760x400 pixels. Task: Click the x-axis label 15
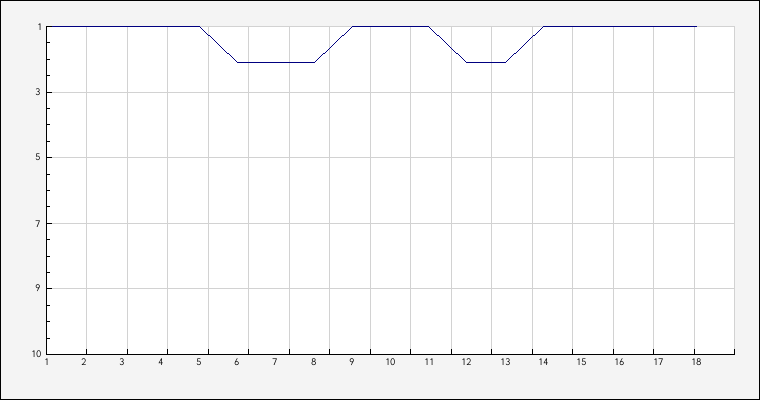click(582, 362)
